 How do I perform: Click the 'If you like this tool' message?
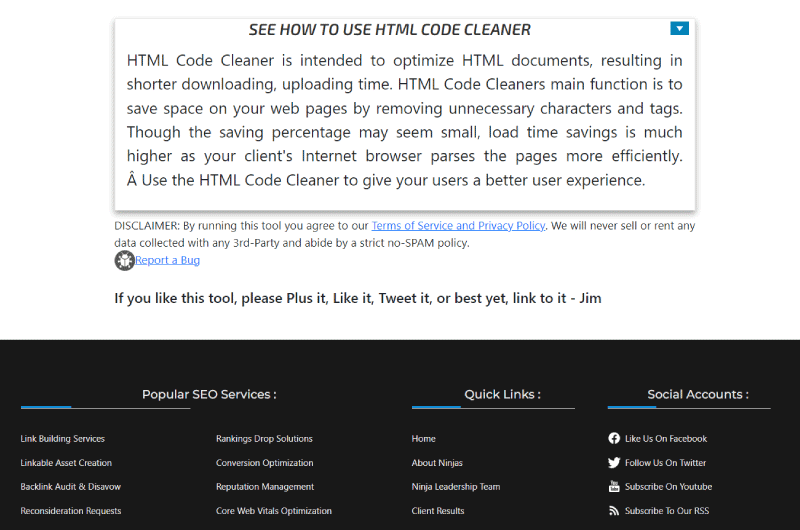point(358,298)
